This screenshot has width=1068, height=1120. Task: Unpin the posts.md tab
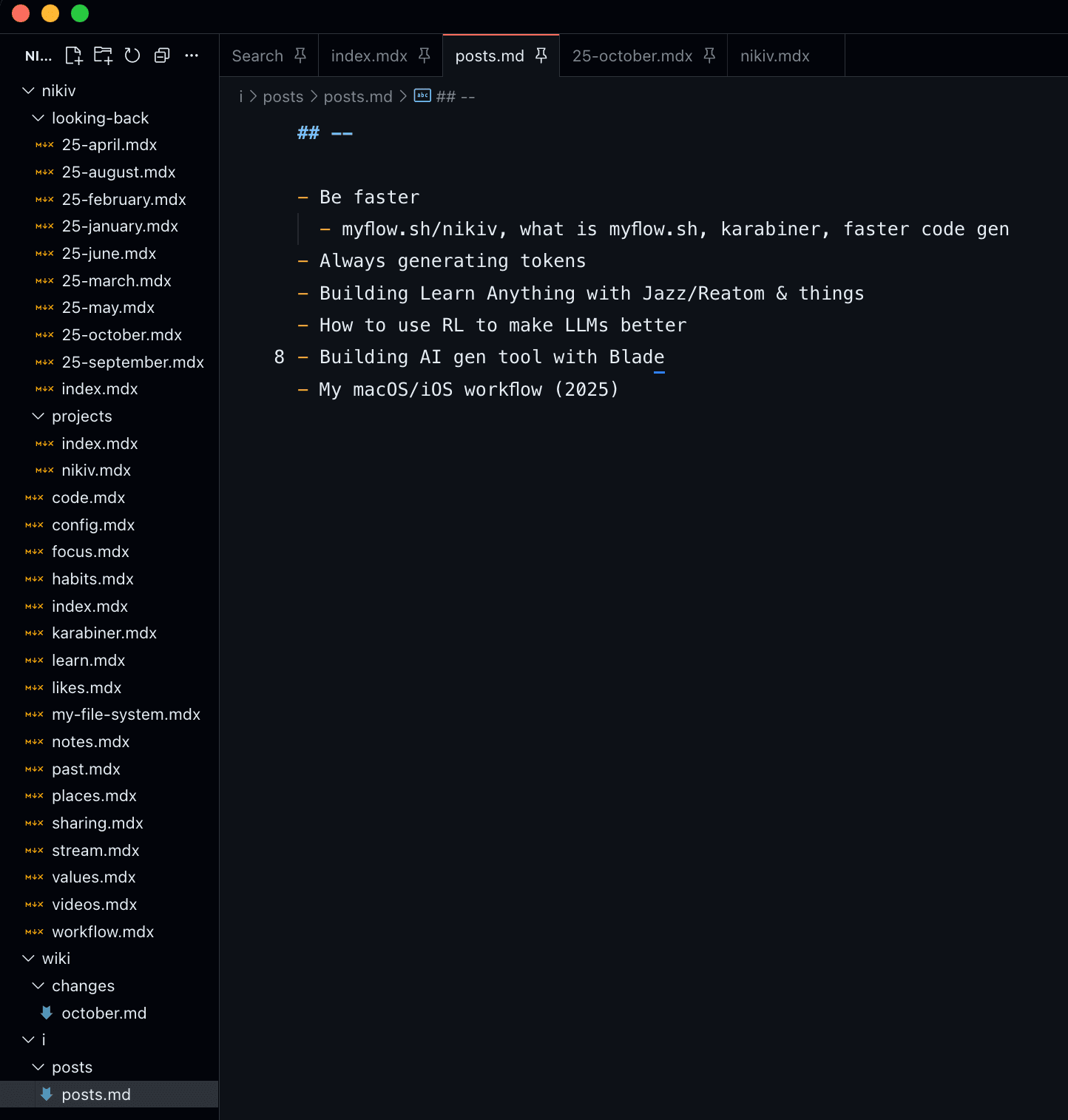541,55
